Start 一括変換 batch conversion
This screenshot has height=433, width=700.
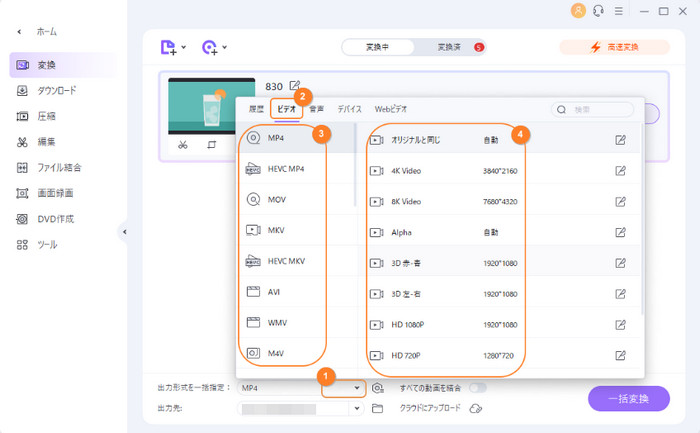click(629, 399)
